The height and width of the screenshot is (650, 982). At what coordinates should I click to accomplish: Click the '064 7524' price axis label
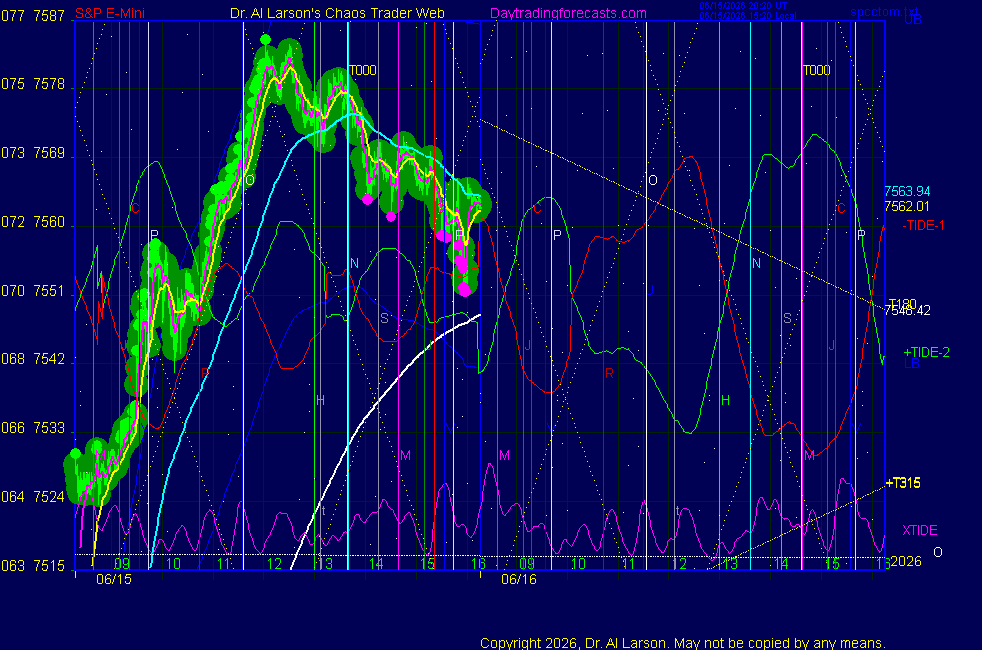coord(33,497)
